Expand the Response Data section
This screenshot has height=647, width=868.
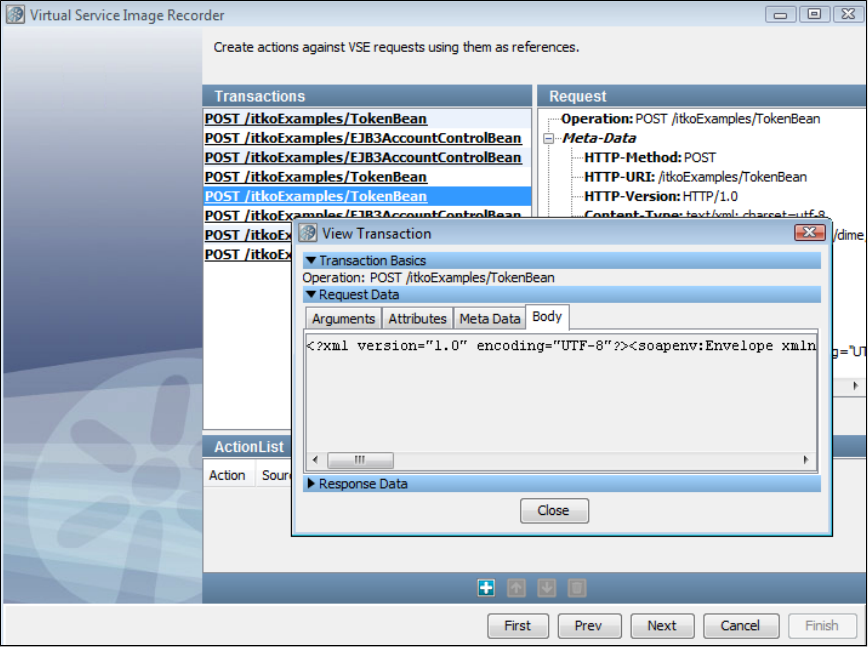(311, 484)
